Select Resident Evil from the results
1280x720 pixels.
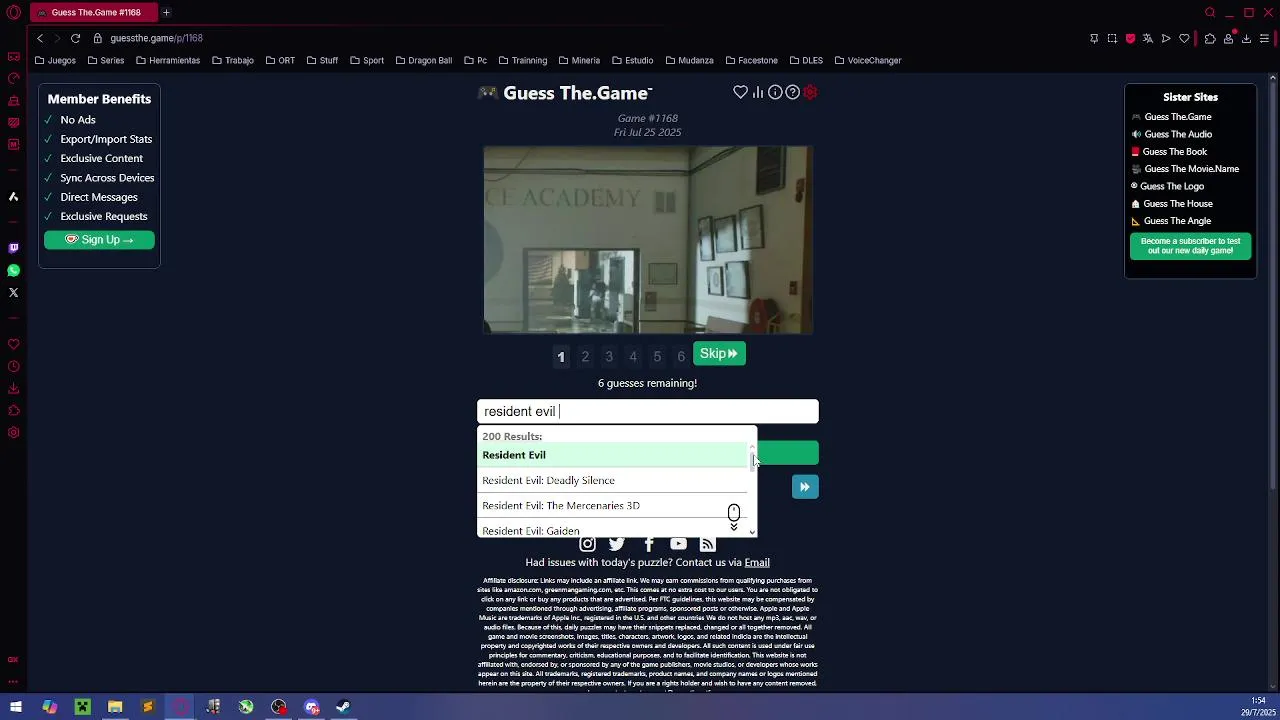point(612,455)
